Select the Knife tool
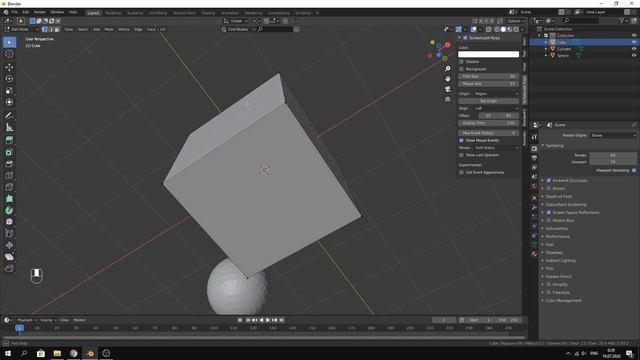The height and width of the screenshot is (360, 640). 9,187
